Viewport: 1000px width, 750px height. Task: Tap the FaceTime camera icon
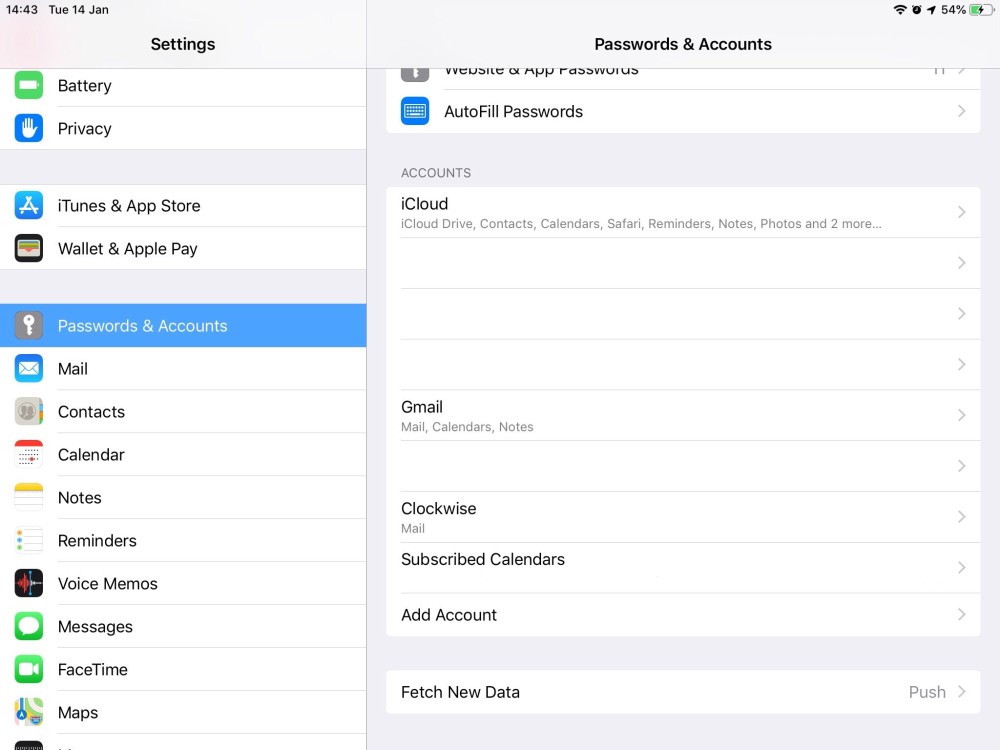pyautogui.click(x=29, y=669)
